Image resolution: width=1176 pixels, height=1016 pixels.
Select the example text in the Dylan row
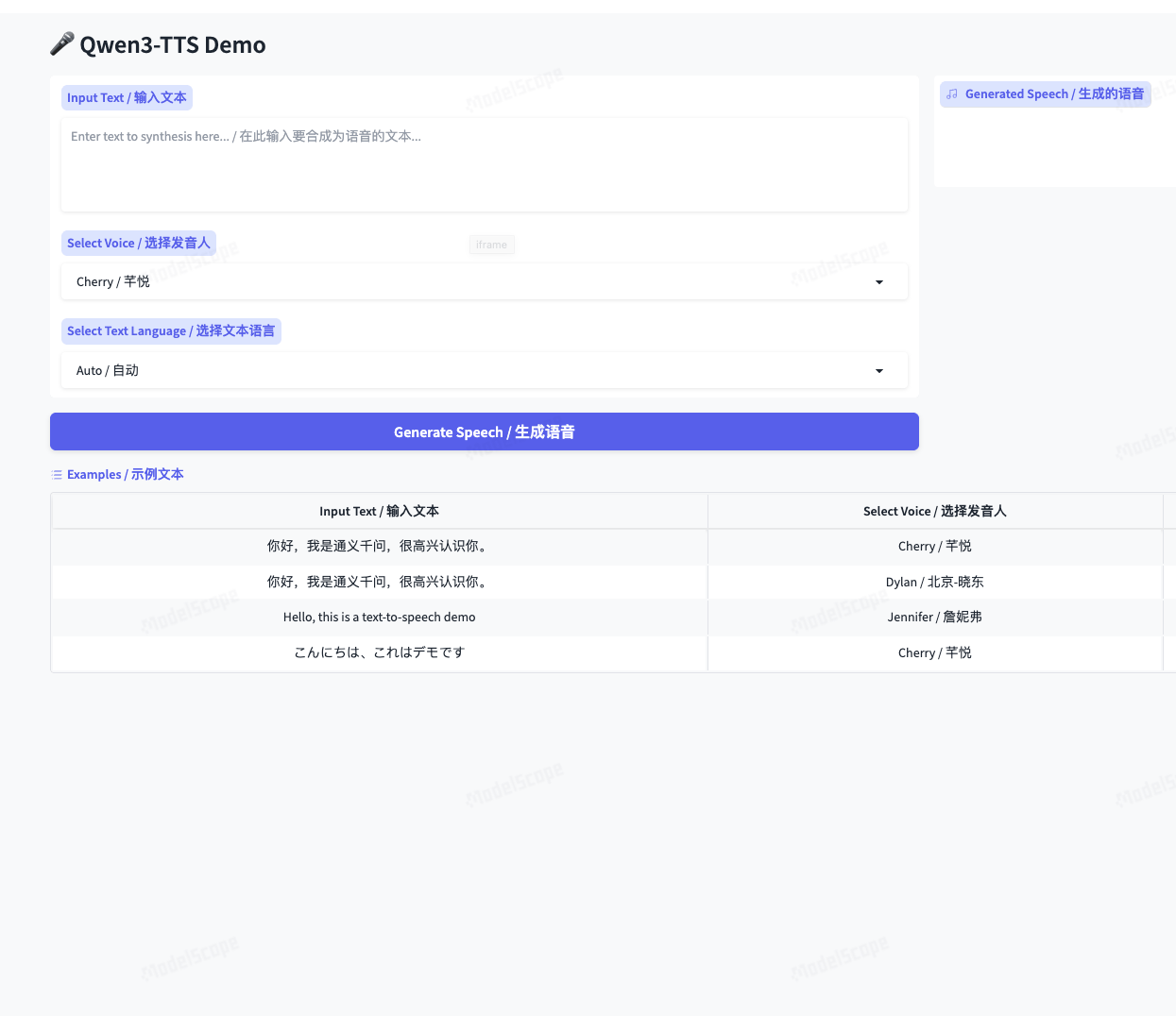379,582
